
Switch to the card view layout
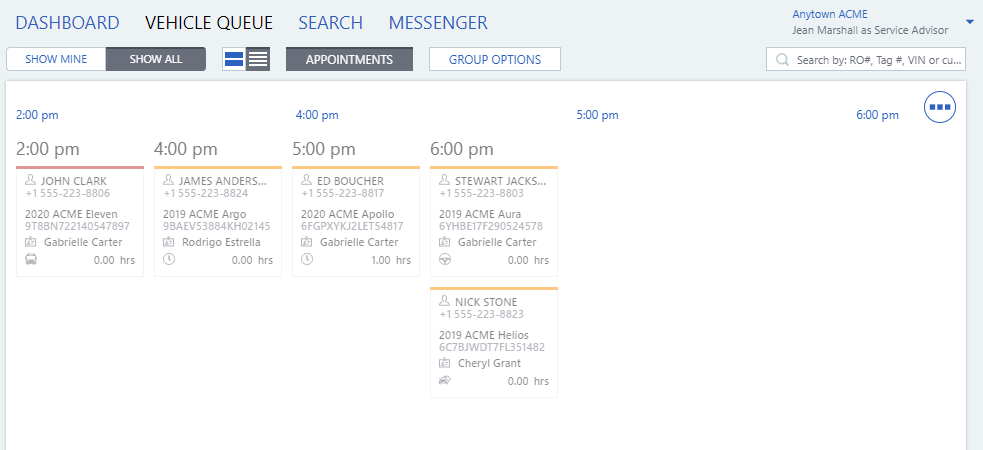pyautogui.click(x=234, y=59)
